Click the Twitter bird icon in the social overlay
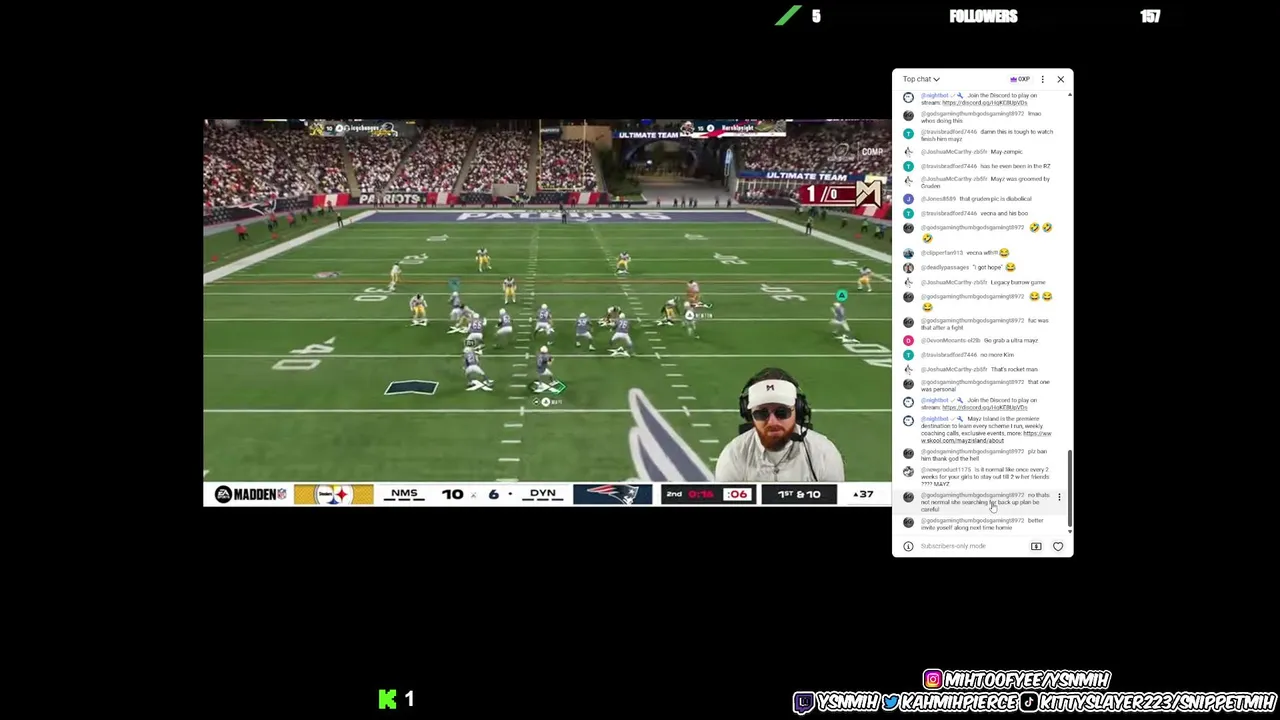Screen dimensions: 1280x720 tap(890, 703)
